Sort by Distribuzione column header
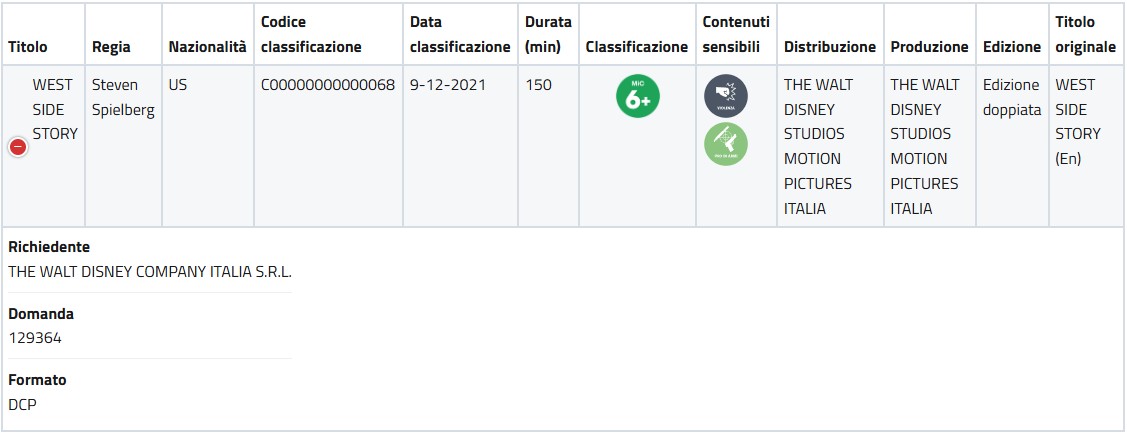The width and height of the screenshot is (1127, 434). pyautogui.click(x=830, y=47)
